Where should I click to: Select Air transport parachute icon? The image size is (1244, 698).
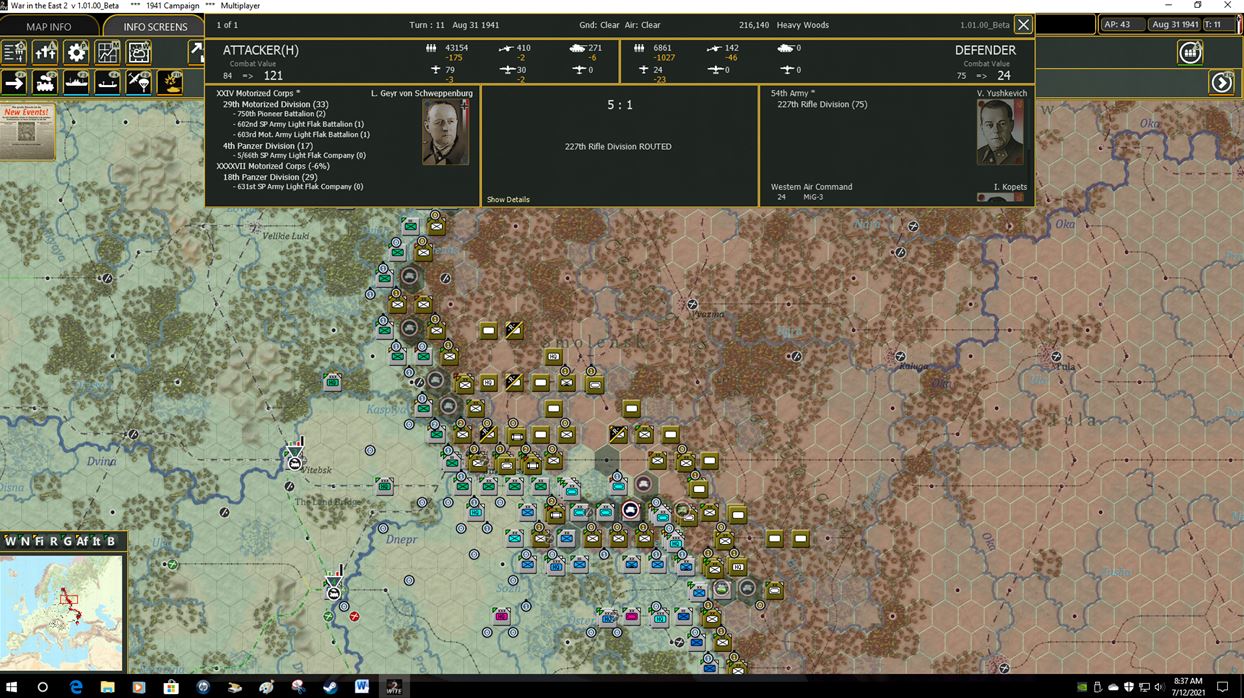(138, 83)
